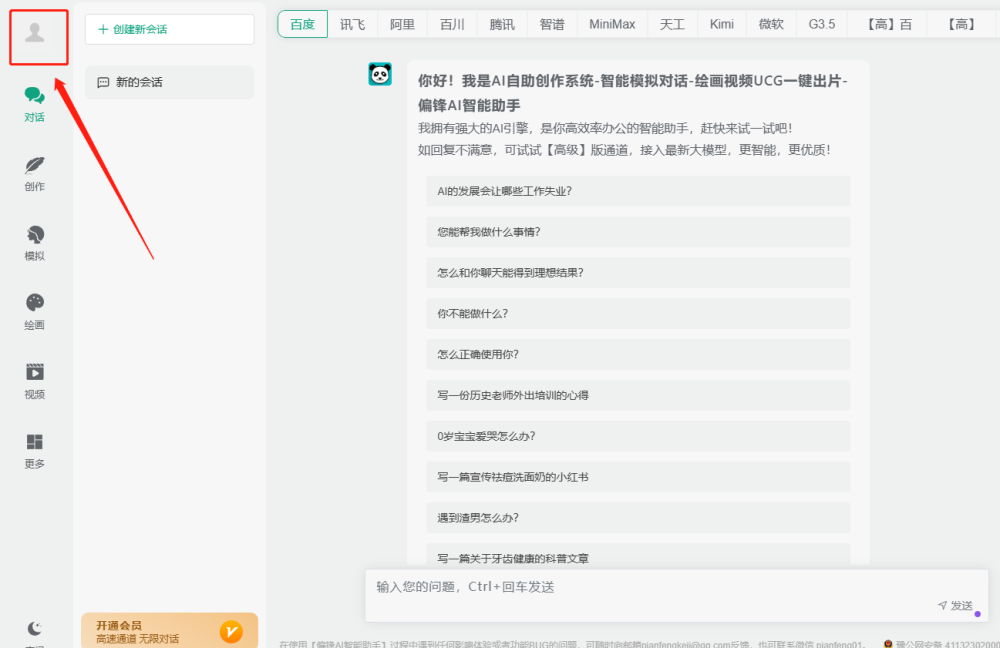Select the 天工 model tab
The width and height of the screenshot is (1000, 648).
tap(672, 24)
